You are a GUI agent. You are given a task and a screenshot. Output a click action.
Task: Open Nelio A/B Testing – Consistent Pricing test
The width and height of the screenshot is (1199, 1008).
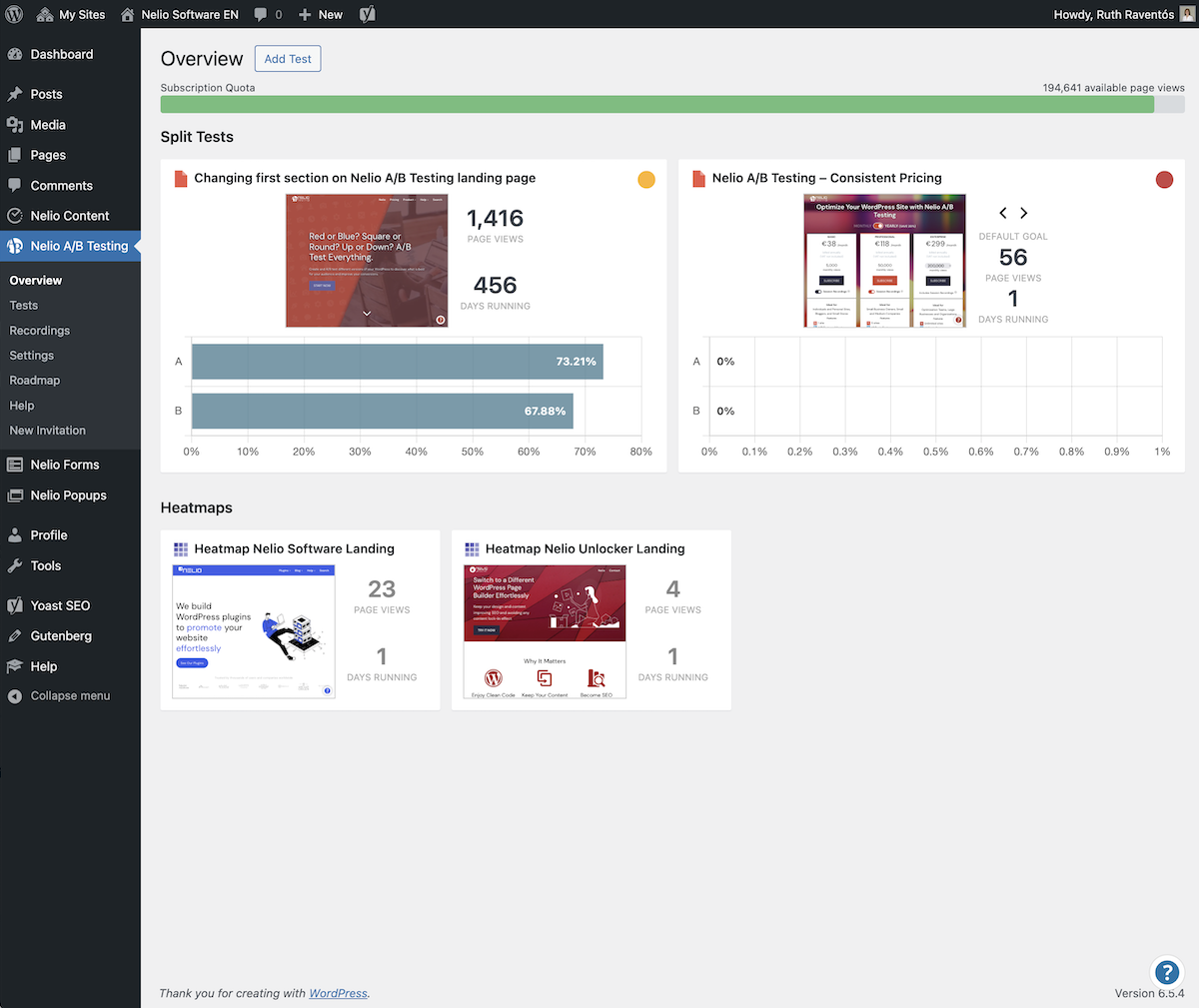click(827, 178)
